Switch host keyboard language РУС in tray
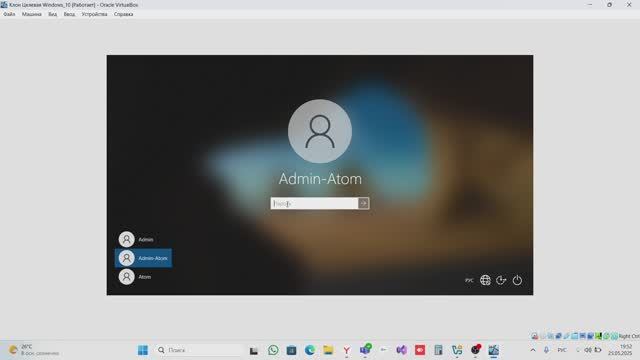This screenshot has width=640, height=360. [562, 350]
